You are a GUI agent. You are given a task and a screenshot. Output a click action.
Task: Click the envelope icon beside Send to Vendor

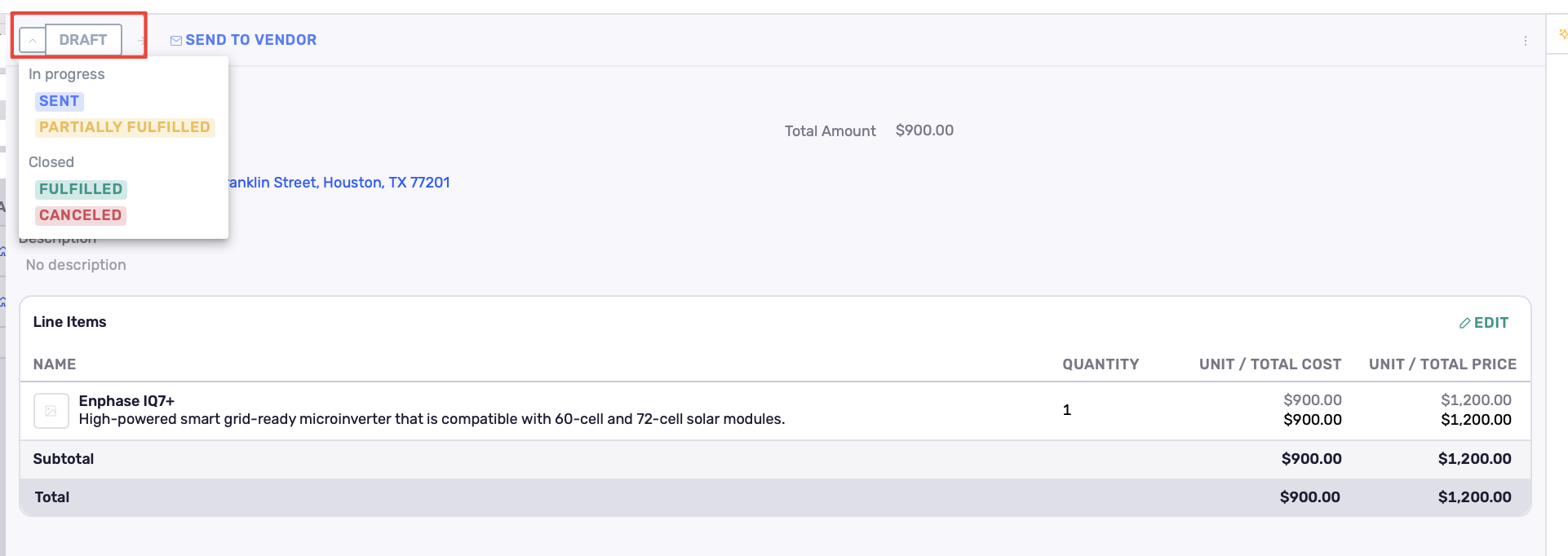[x=175, y=40]
